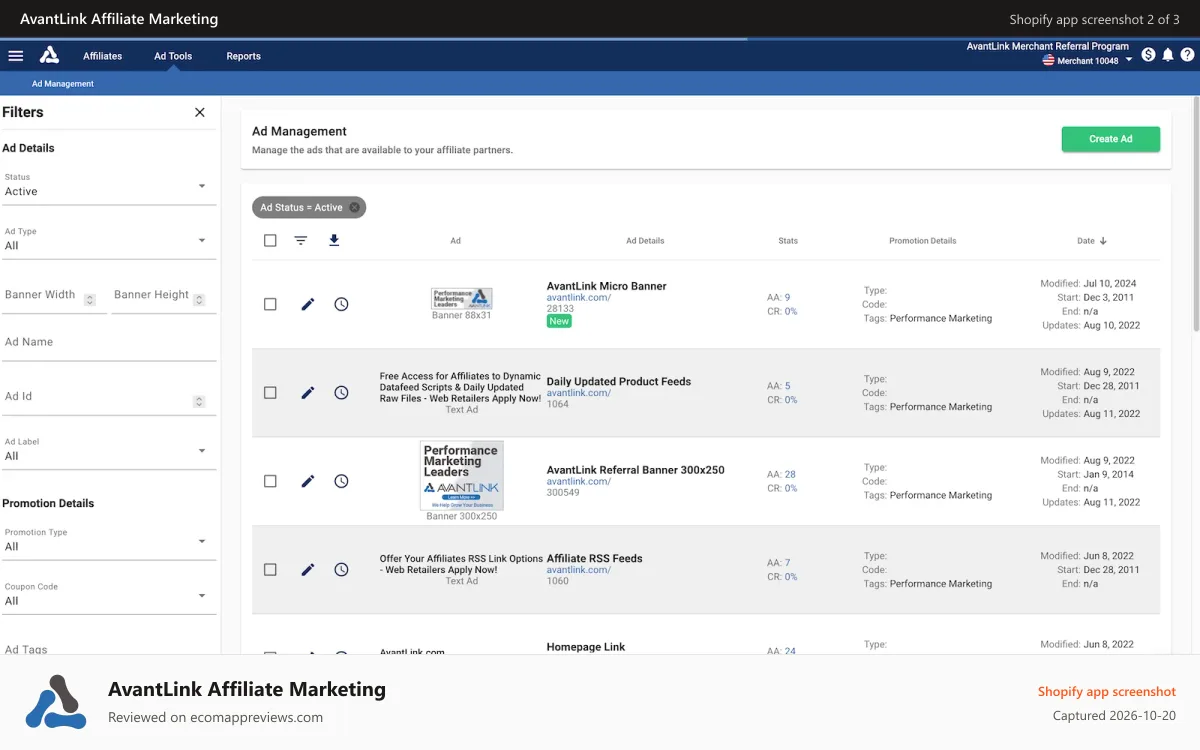This screenshot has height=750, width=1200.
Task: Click AA value 7 for Affiliate RSS Feeds
Action: 787,563
